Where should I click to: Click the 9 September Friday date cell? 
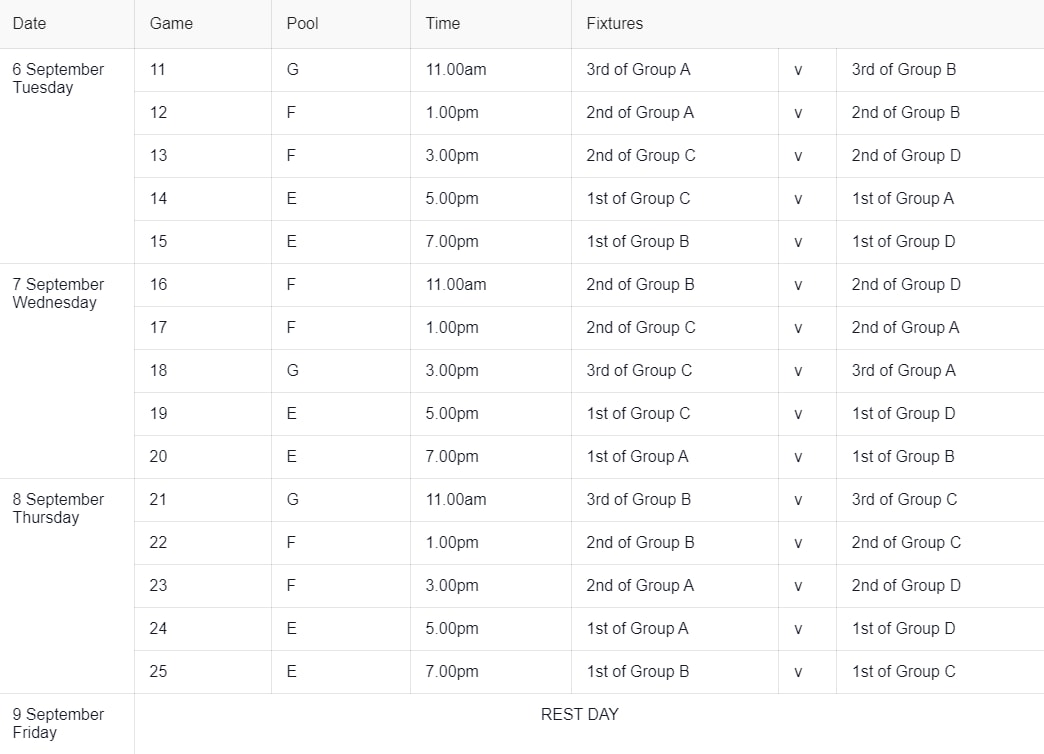(x=58, y=723)
